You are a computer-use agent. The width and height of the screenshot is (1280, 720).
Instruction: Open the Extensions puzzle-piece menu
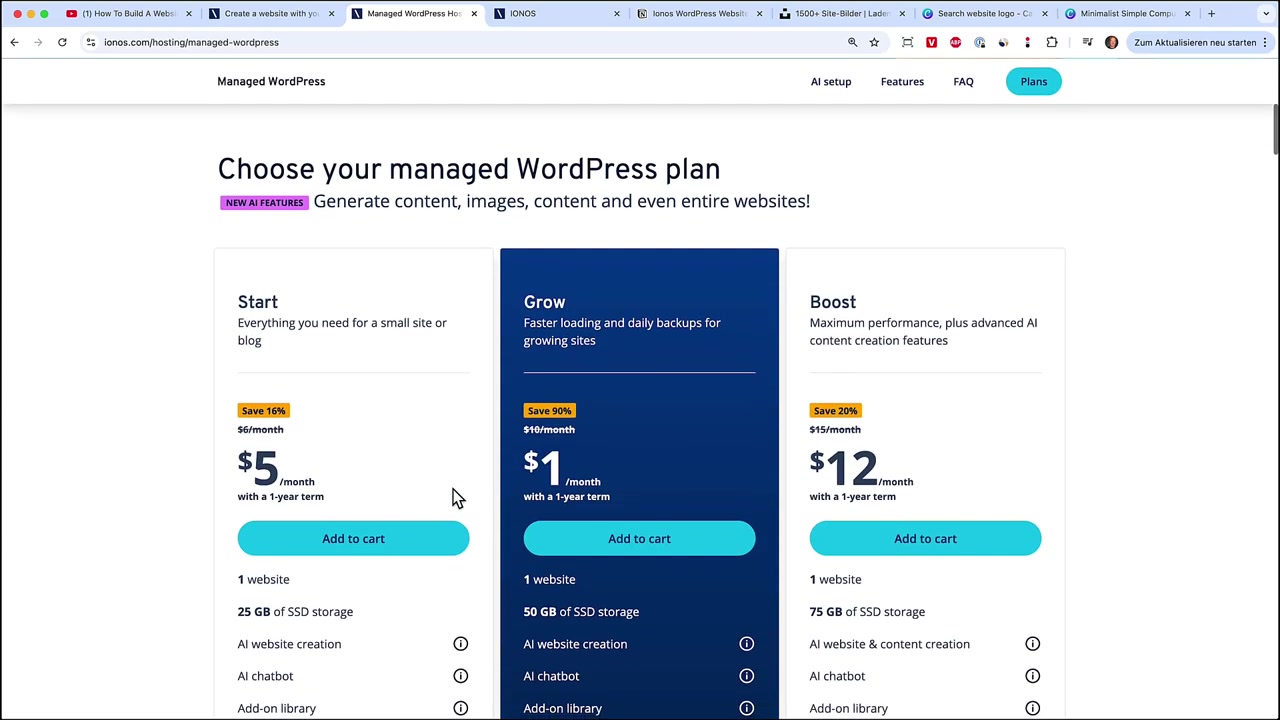[x=1051, y=42]
